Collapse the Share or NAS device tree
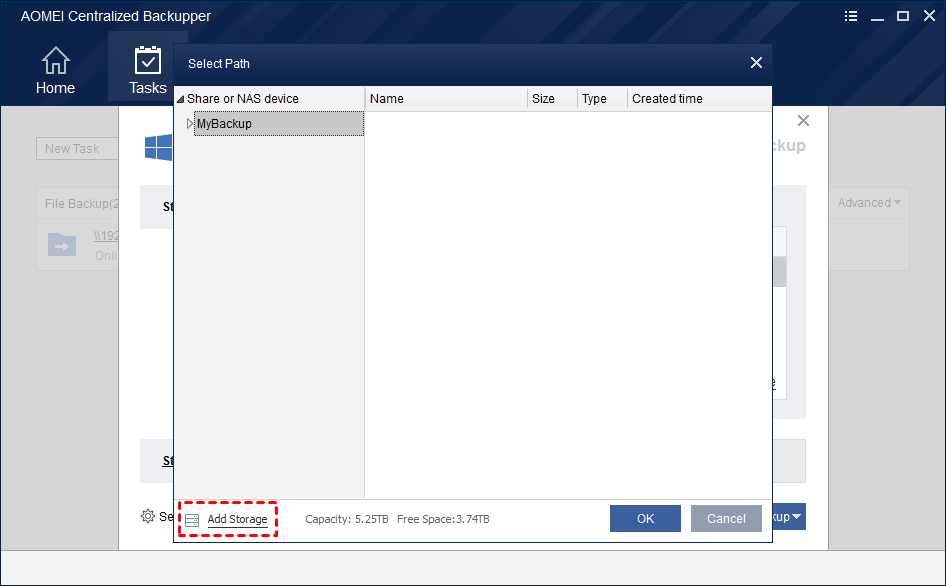 tap(180, 99)
